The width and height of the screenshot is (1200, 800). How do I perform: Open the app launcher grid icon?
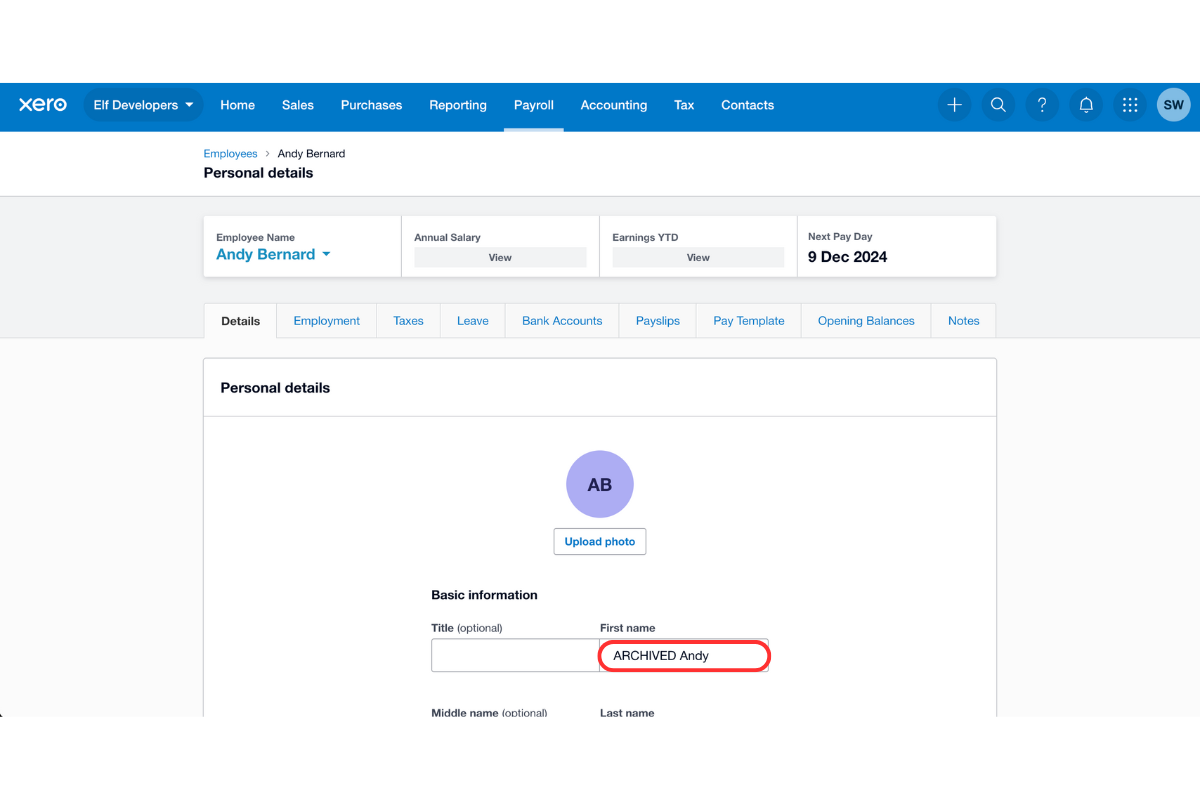point(1130,104)
